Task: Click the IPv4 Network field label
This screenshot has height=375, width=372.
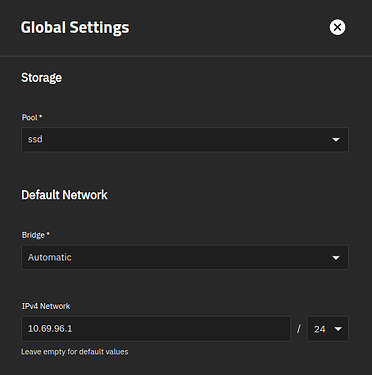Action: pyautogui.click(x=46, y=306)
